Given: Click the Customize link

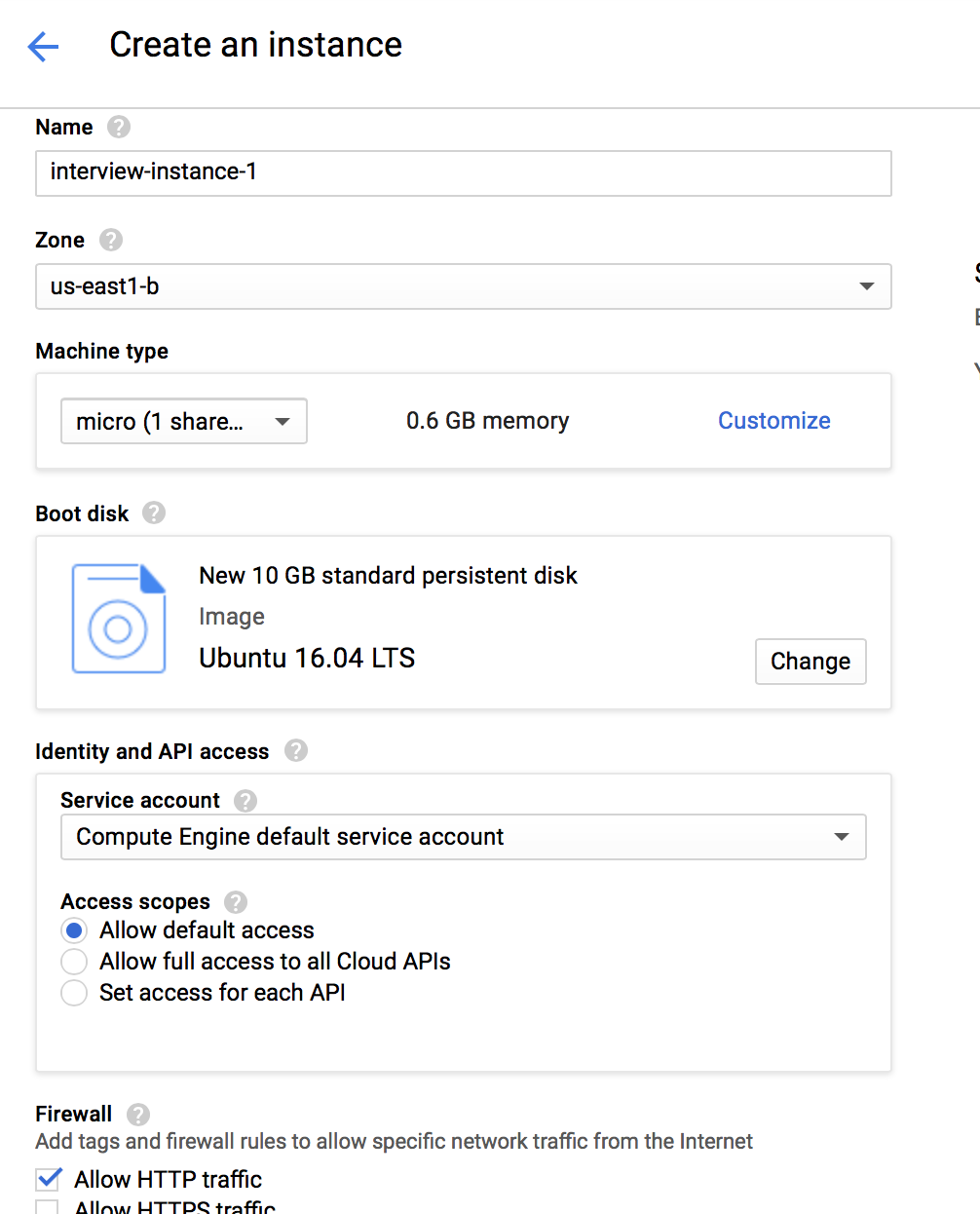Looking at the screenshot, I should (x=773, y=421).
